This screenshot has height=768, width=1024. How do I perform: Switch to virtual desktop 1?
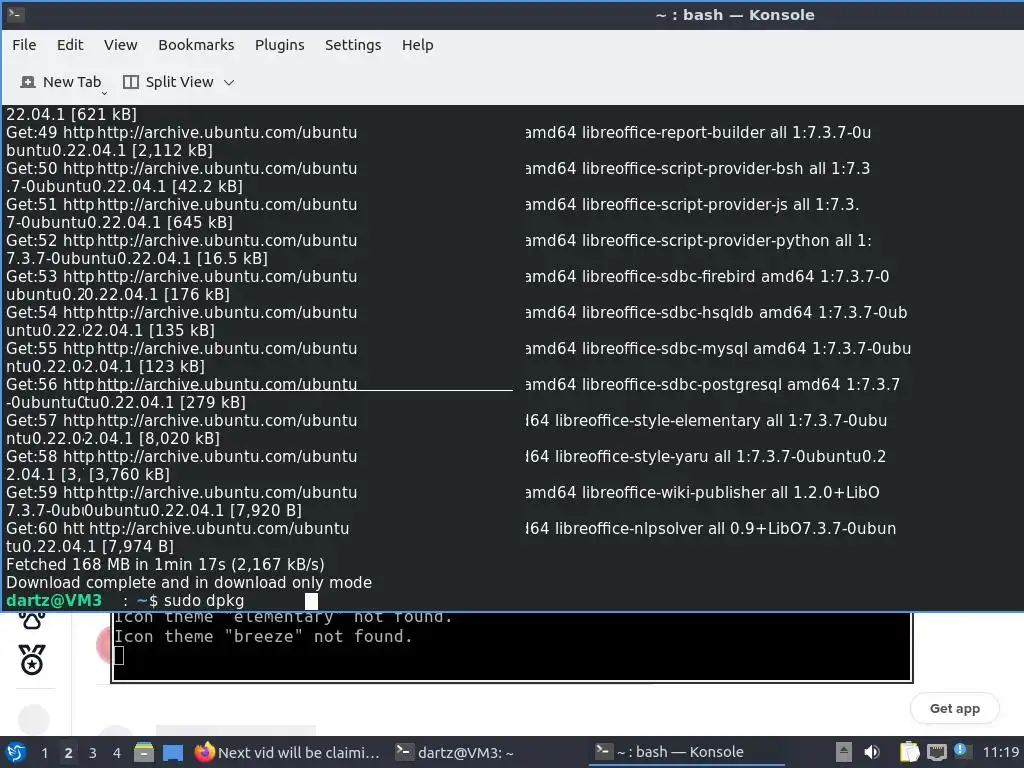click(44, 753)
